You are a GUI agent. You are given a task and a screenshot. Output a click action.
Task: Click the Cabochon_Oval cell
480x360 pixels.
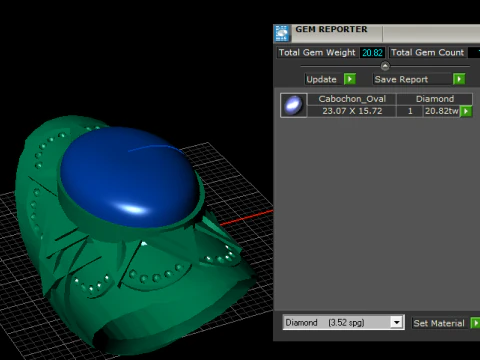click(352, 99)
